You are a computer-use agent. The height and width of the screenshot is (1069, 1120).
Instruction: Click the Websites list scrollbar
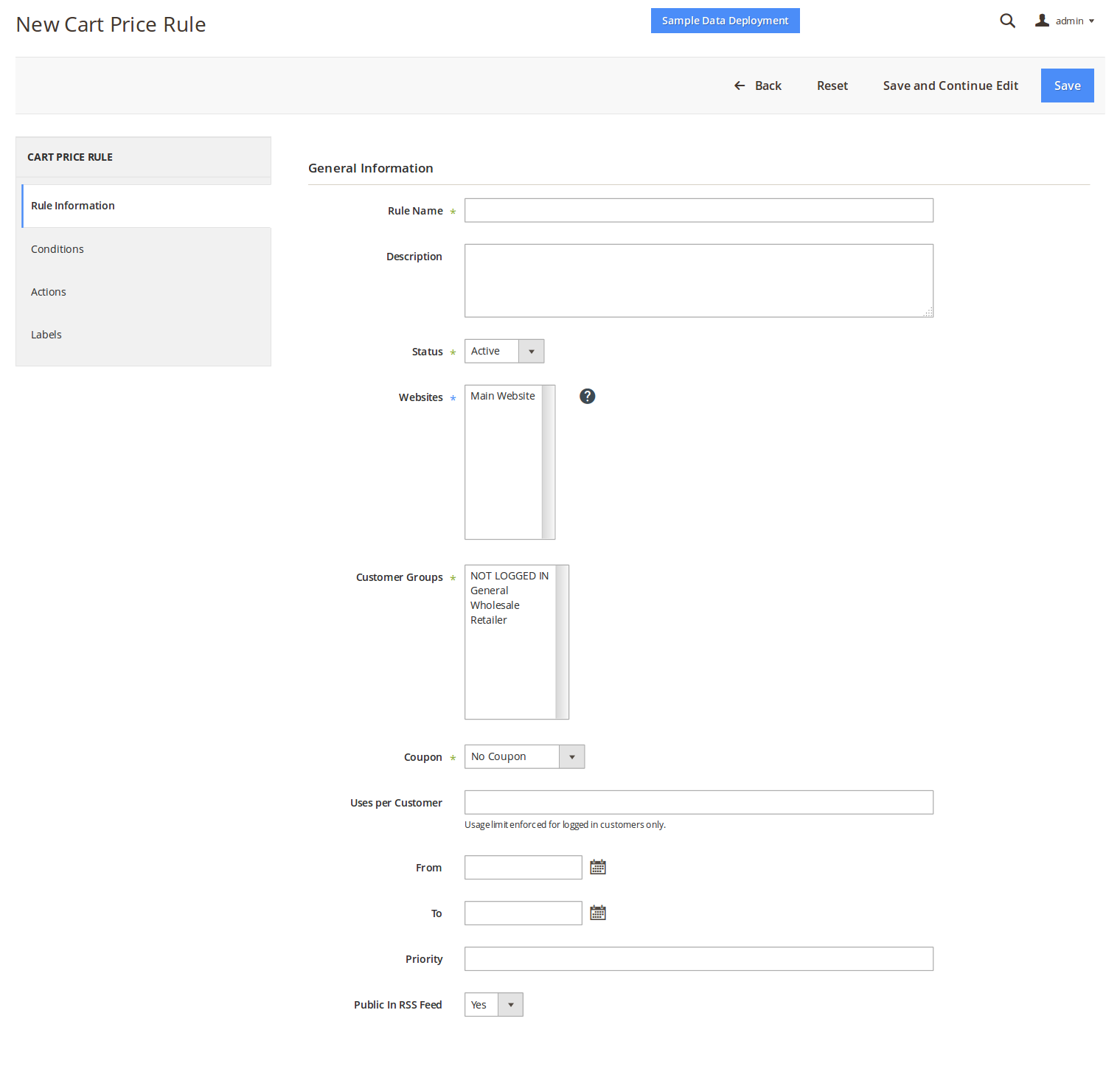[x=548, y=462]
